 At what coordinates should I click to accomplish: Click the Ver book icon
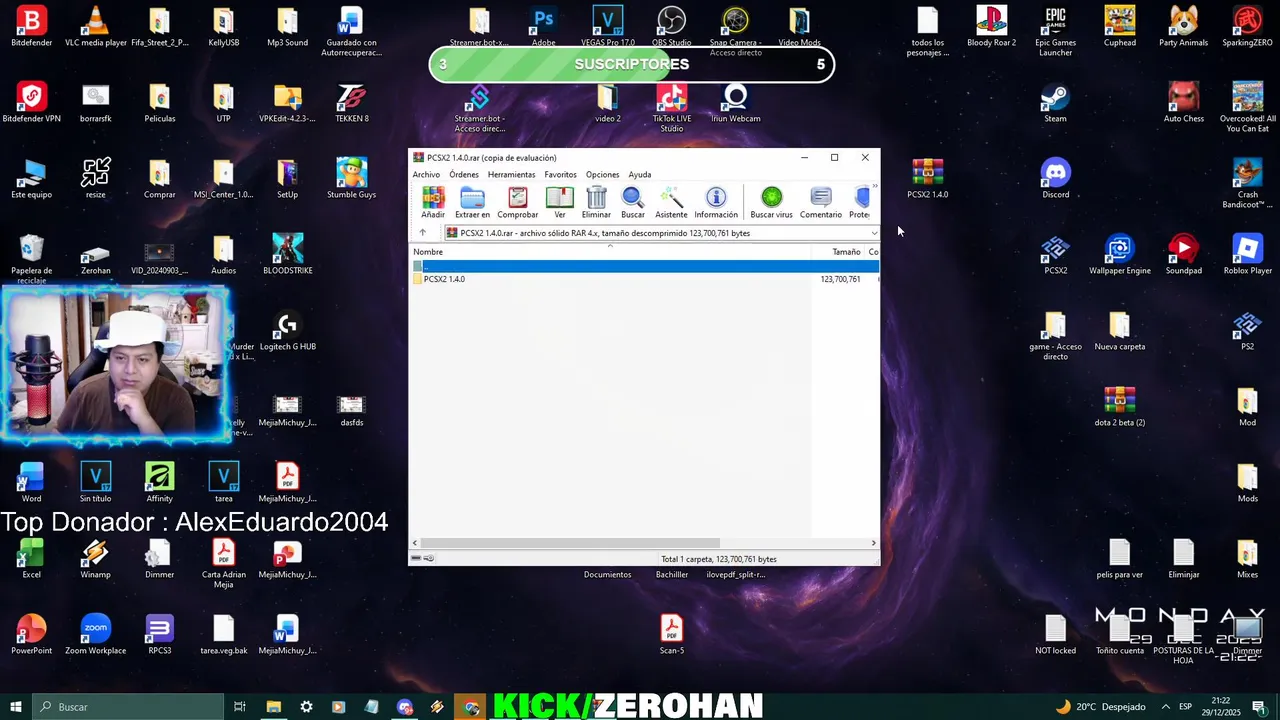point(559,202)
